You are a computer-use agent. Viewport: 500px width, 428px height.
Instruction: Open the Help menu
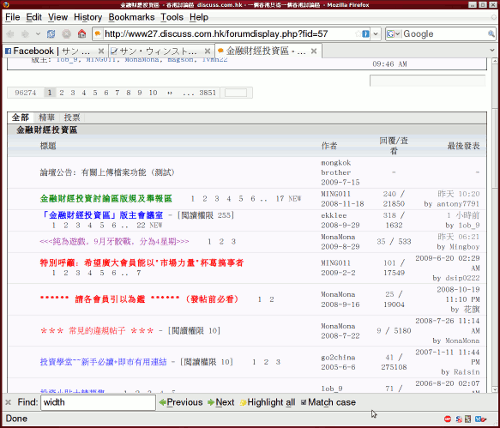click(x=199, y=17)
